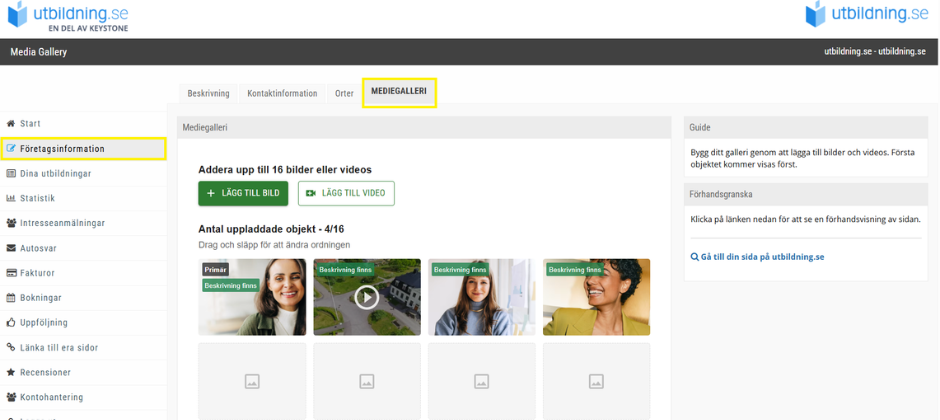Click the edit icon beside Företagsinformation

click(x=10, y=149)
